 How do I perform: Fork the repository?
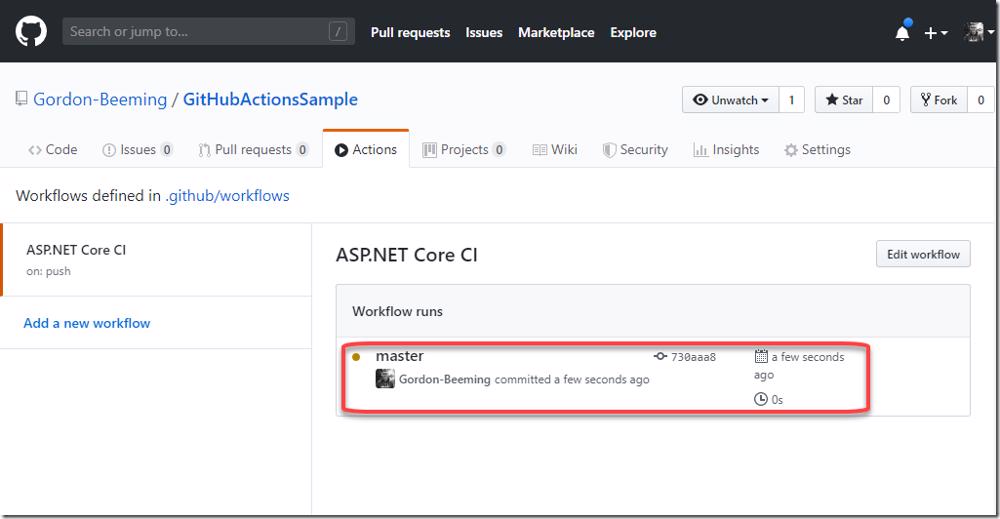click(x=939, y=100)
